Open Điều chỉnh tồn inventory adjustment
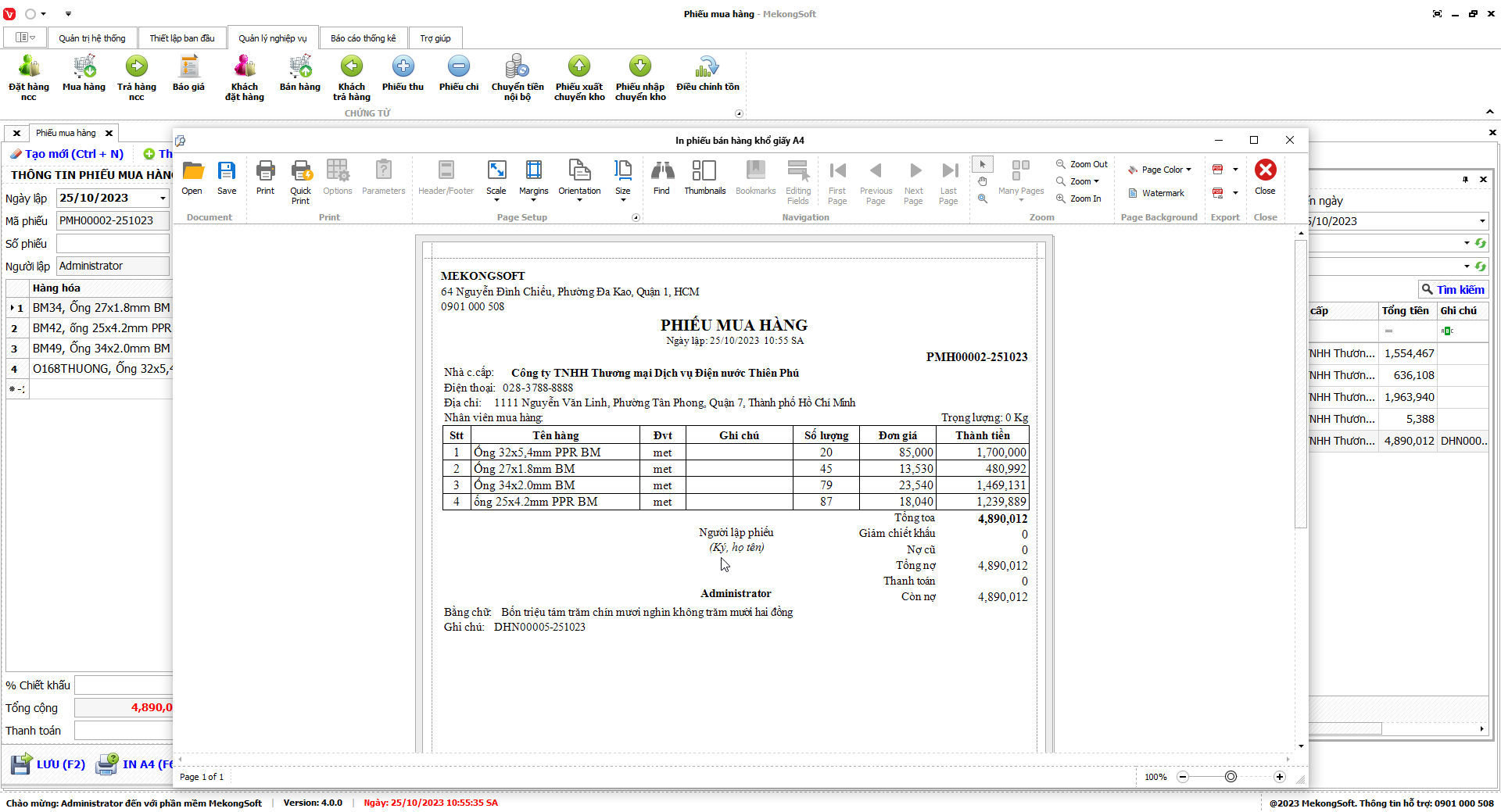 [x=708, y=75]
